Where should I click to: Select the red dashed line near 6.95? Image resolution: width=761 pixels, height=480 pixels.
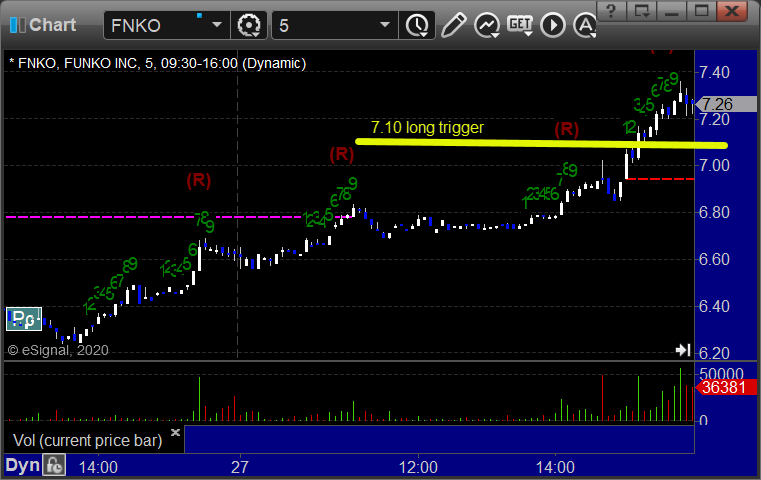coord(661,179)
